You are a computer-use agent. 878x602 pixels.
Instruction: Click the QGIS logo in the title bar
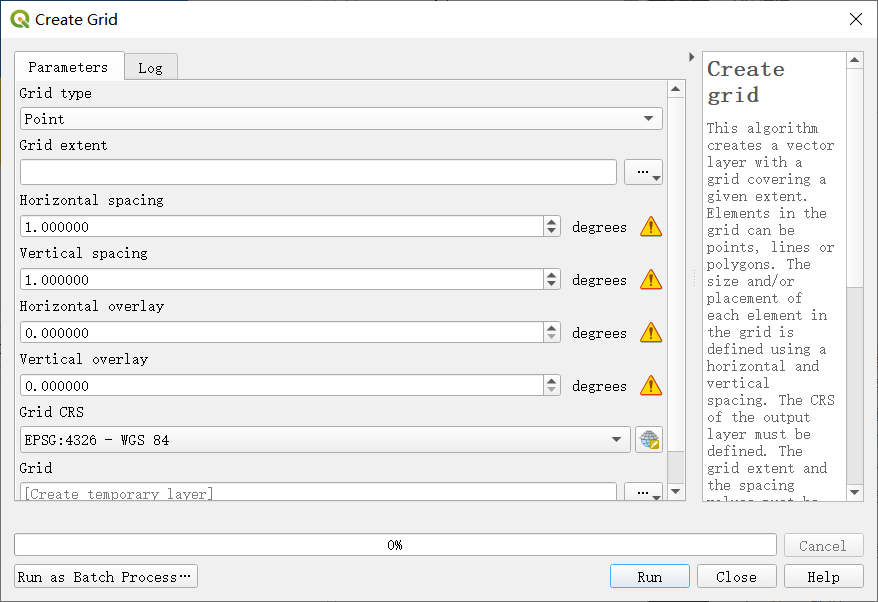click(x=20, y=19)
